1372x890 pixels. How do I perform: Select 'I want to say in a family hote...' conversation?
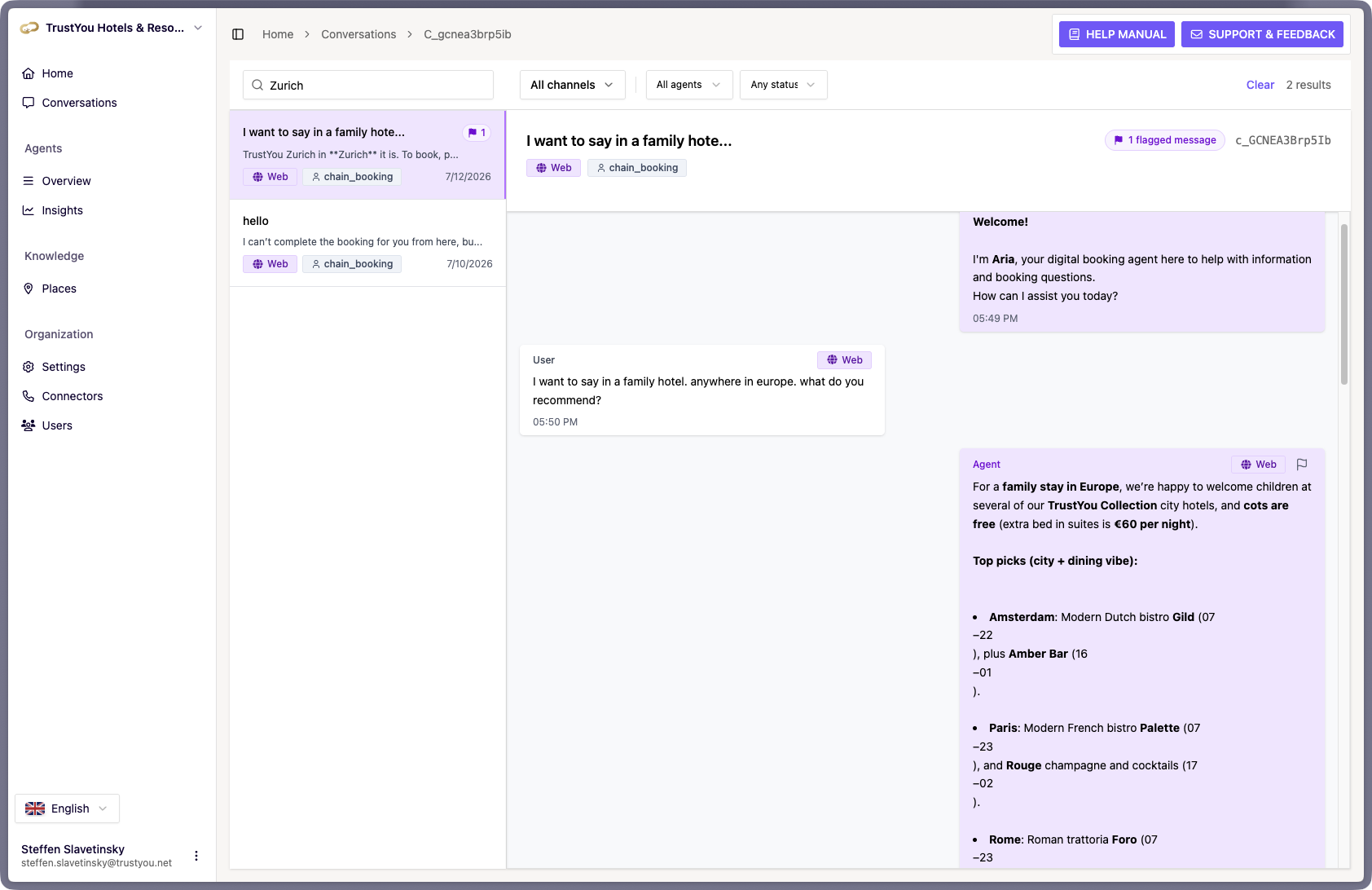click(367, 155)
